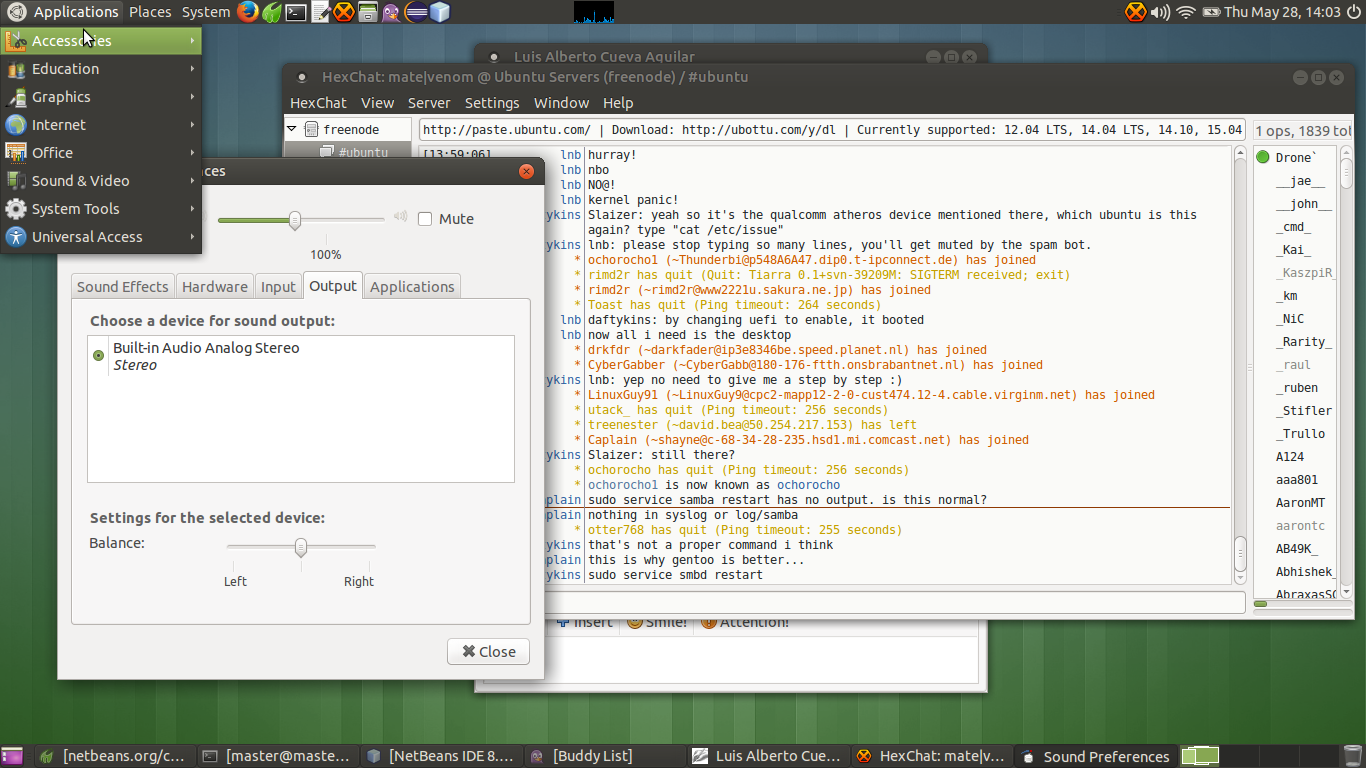Select Built-in Audio Analog Stereo radio button
Screen dimensions: 1366x768
click(x=98, y=356)
